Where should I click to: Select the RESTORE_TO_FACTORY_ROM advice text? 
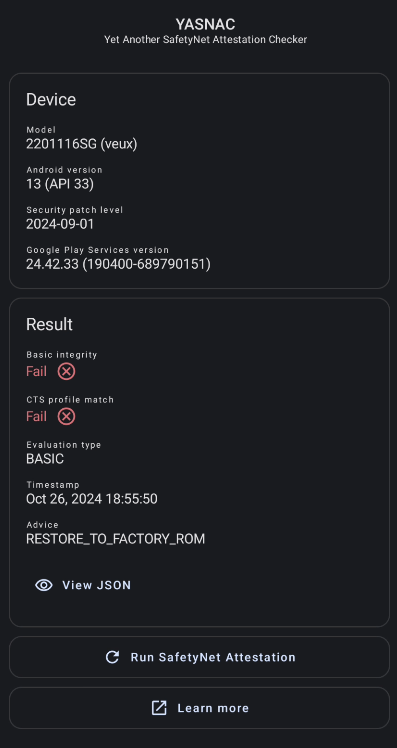point(115,539)
